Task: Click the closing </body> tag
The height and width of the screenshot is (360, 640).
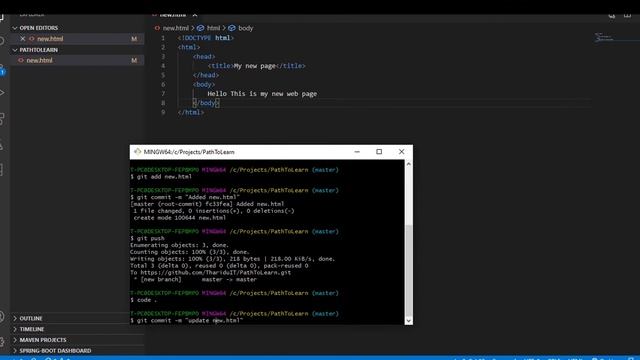Action: (x=206, y=103)
